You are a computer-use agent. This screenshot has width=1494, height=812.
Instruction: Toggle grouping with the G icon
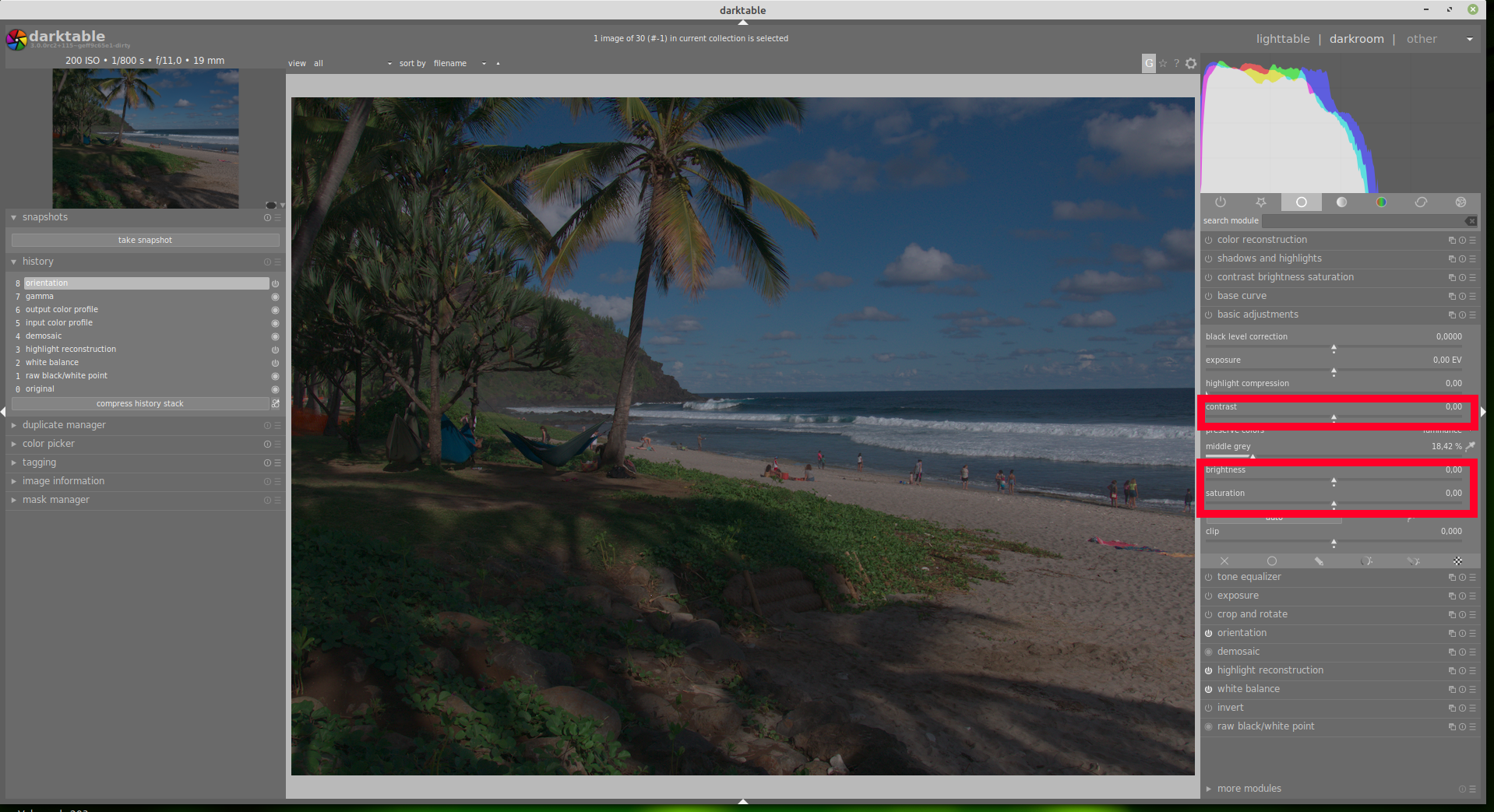(1149, 64)
